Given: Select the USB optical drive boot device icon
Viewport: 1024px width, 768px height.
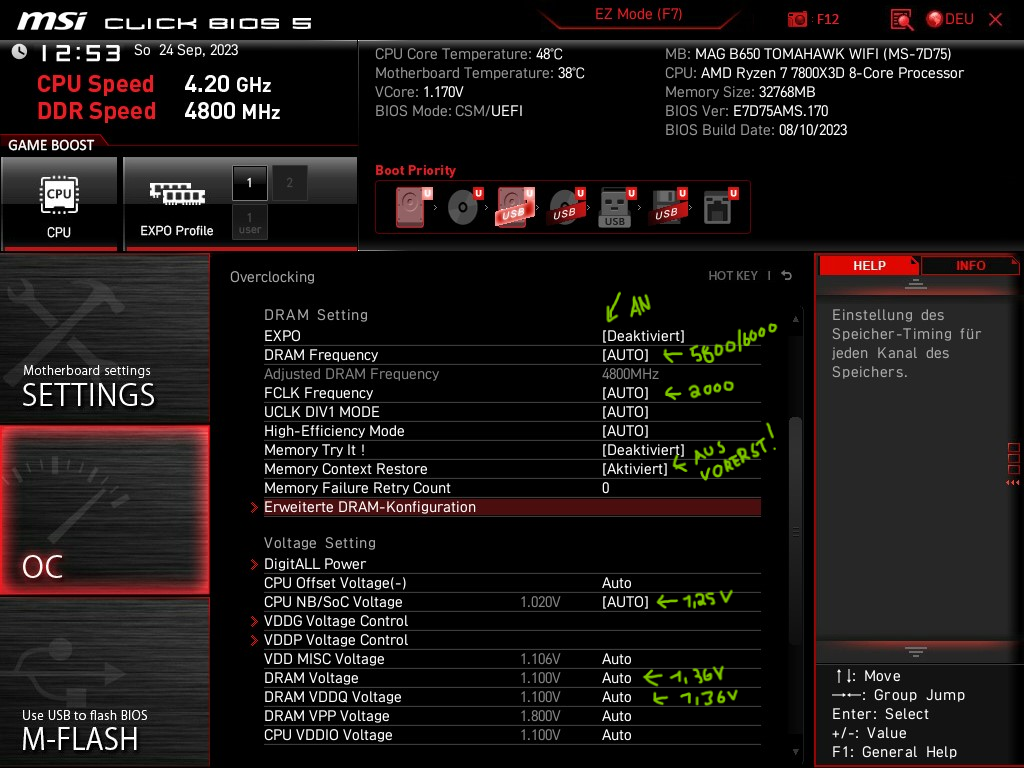Looking at the screenshot, I should point(566,206).
